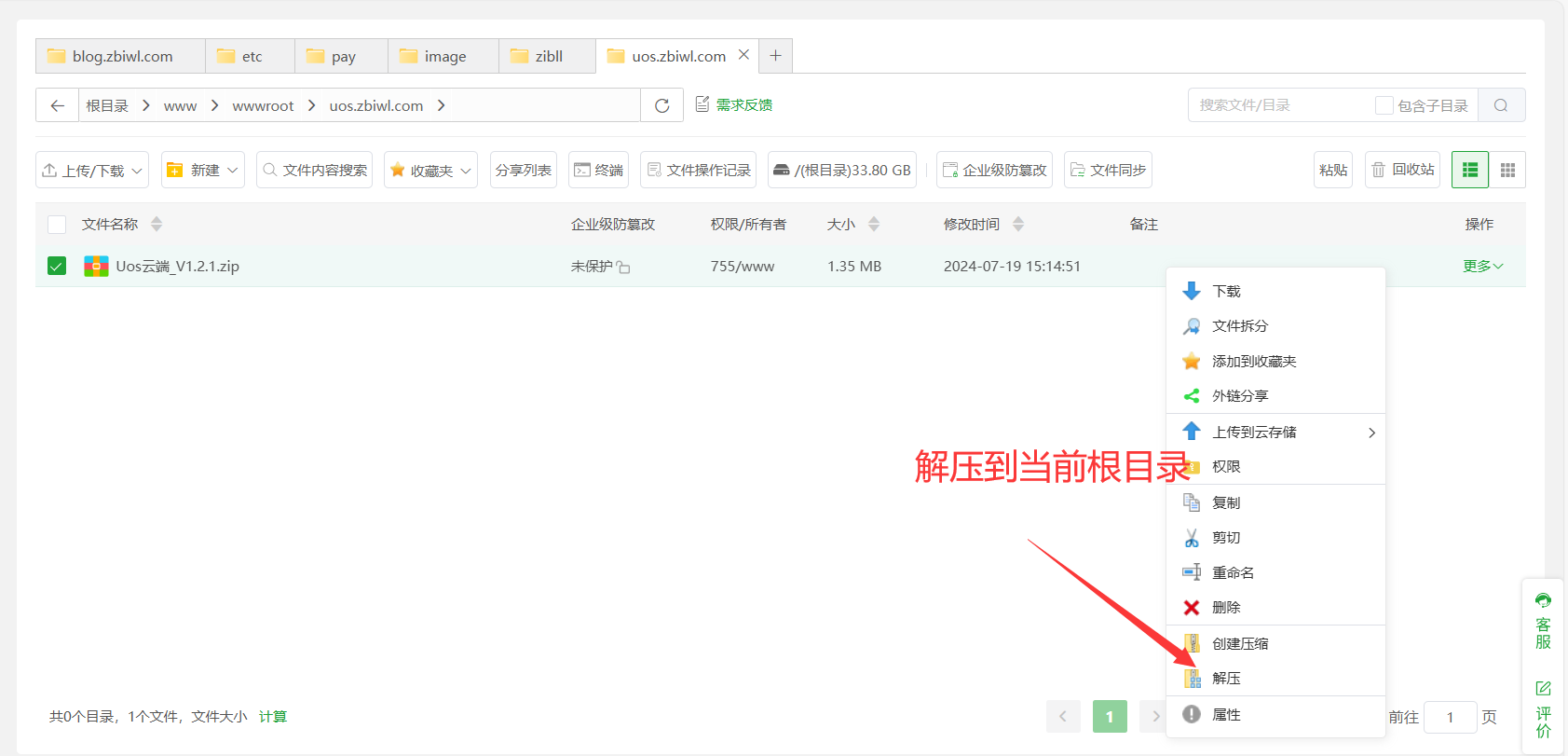1568x756 pixels.
Task: Sort by 文件名称 arrows
Action: click(x=157, y=224)
